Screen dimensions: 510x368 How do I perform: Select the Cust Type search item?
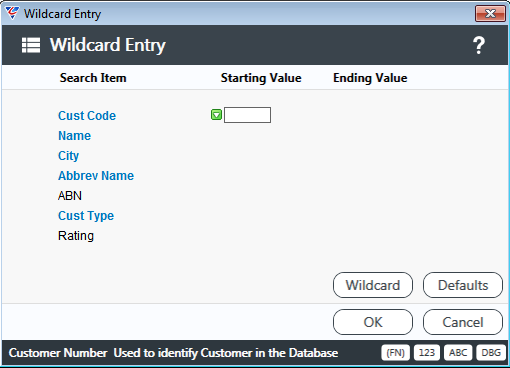click(x=86, y=216)
